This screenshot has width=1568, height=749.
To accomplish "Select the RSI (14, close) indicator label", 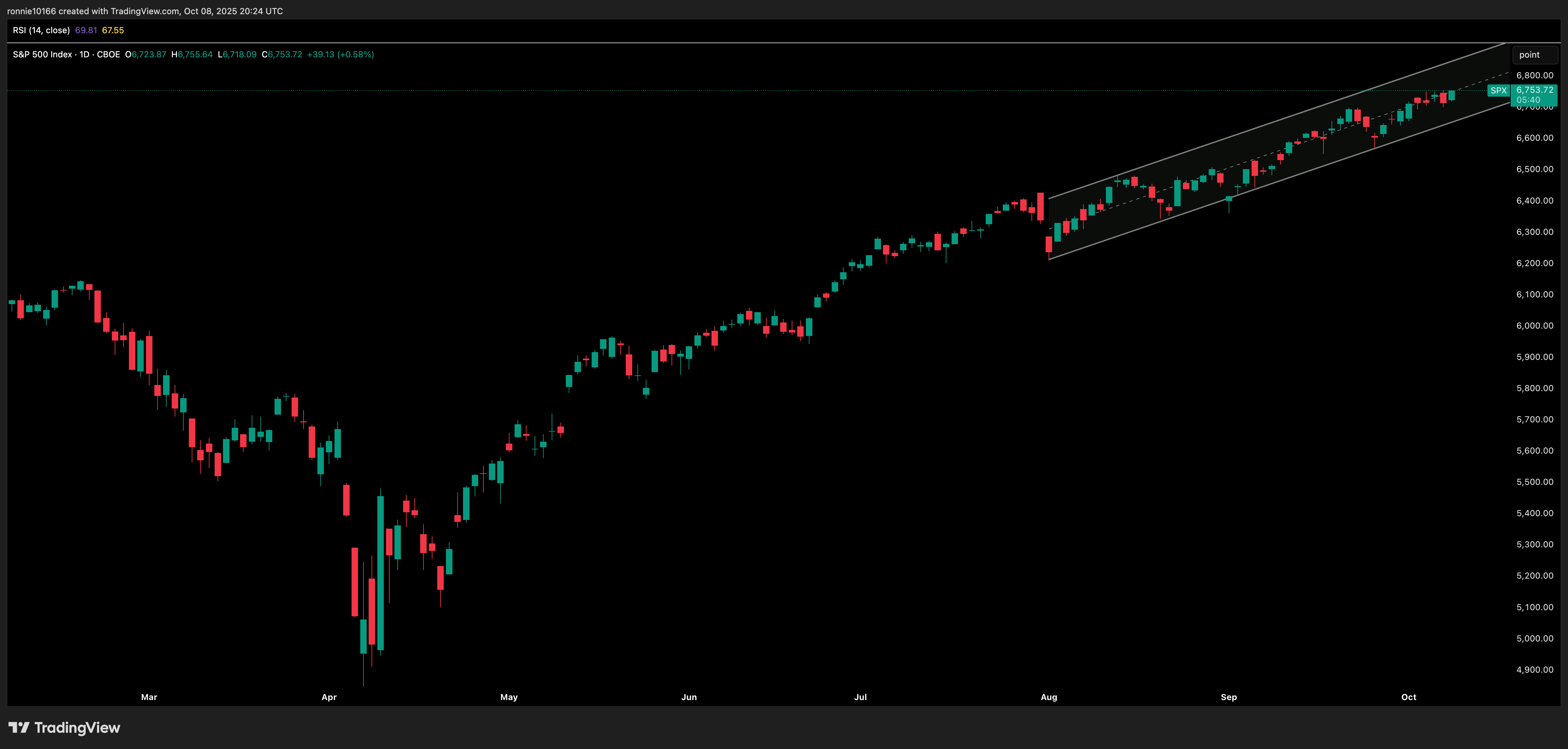I will tap(41, 30).
